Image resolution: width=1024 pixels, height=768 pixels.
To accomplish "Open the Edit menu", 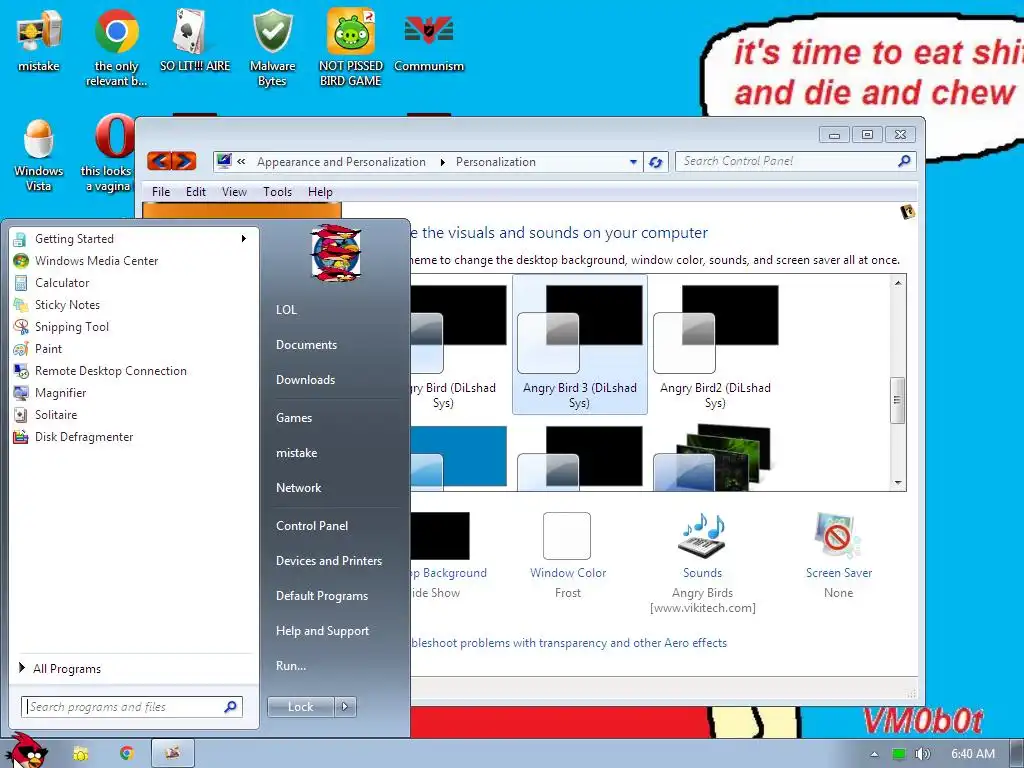I will 195,192.
